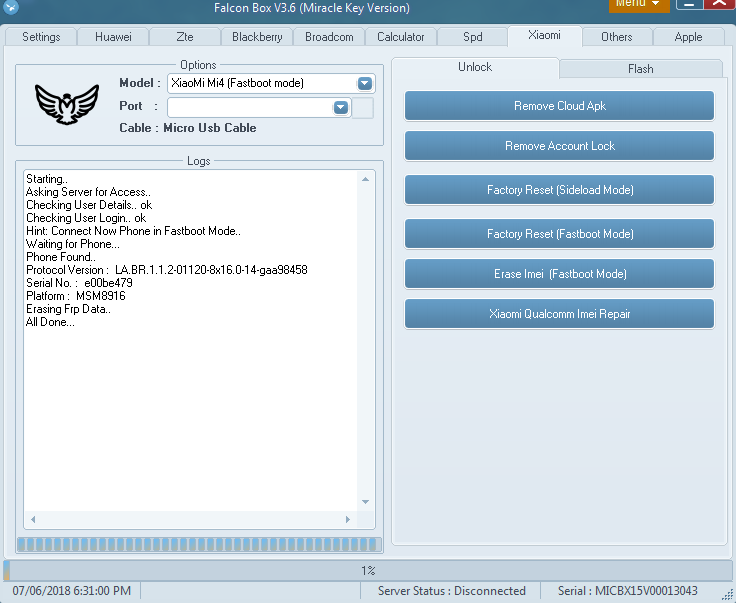Click the 1% overall progress bar

click(x=368, y=571)
